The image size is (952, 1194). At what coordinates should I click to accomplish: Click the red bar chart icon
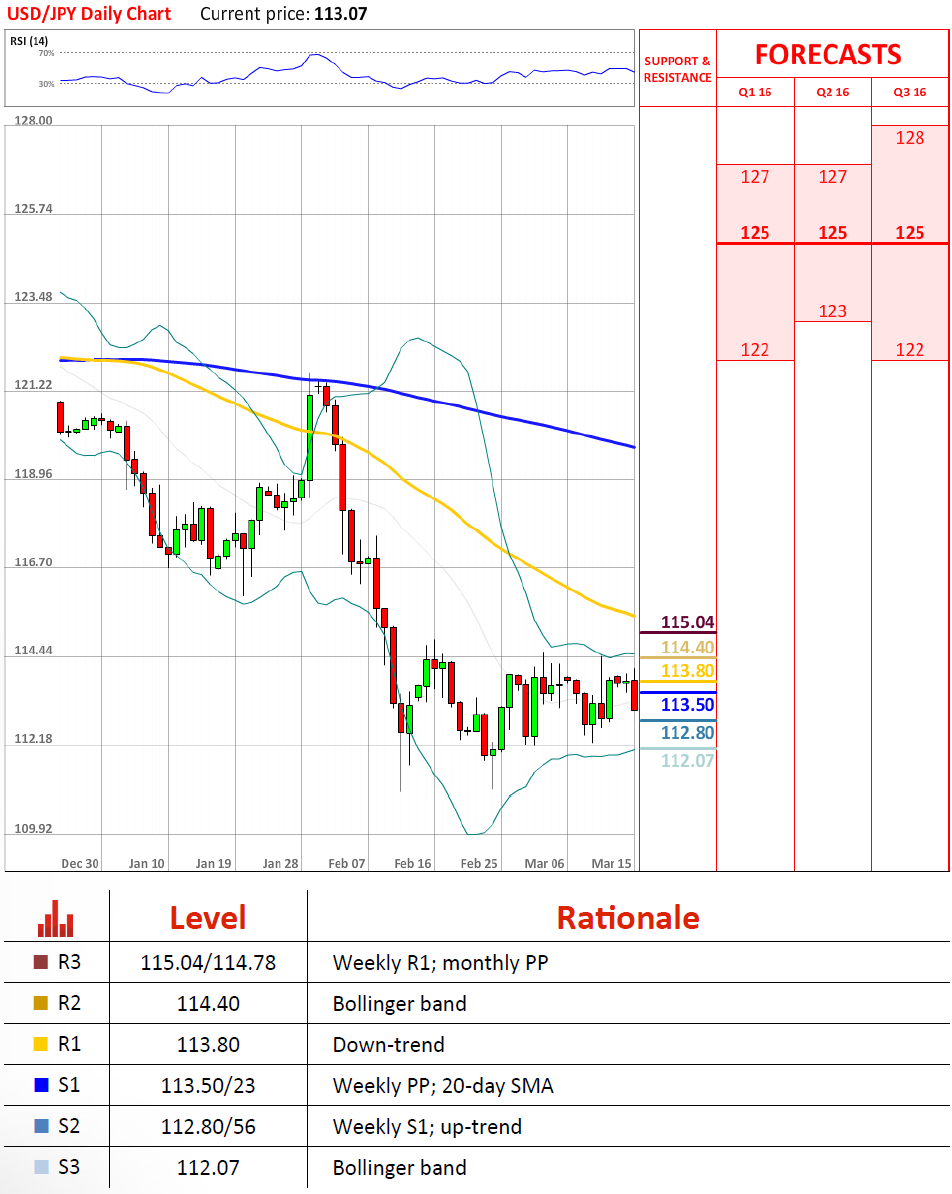tap(56, 918)
